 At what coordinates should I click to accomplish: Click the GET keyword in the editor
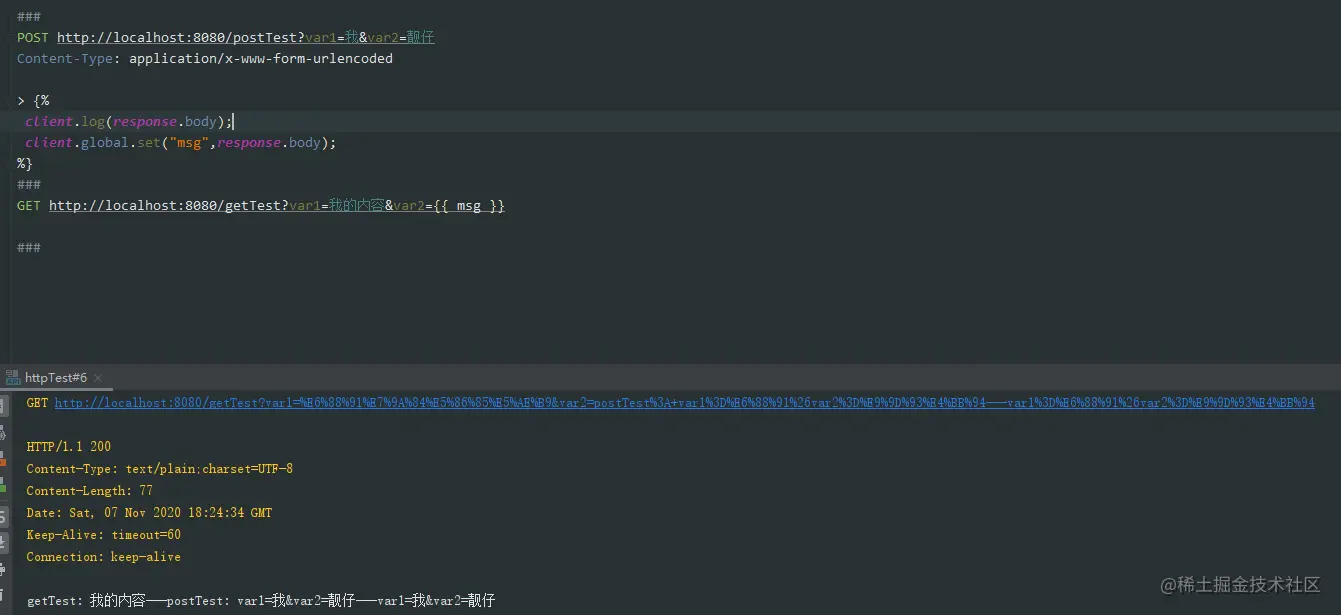coord(29,205)
